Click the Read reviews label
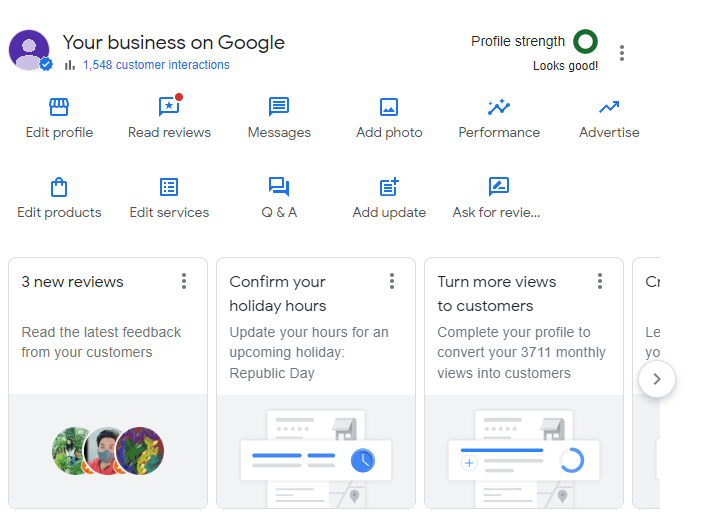This screenshot has height=512, width=721. pos(169,132)
